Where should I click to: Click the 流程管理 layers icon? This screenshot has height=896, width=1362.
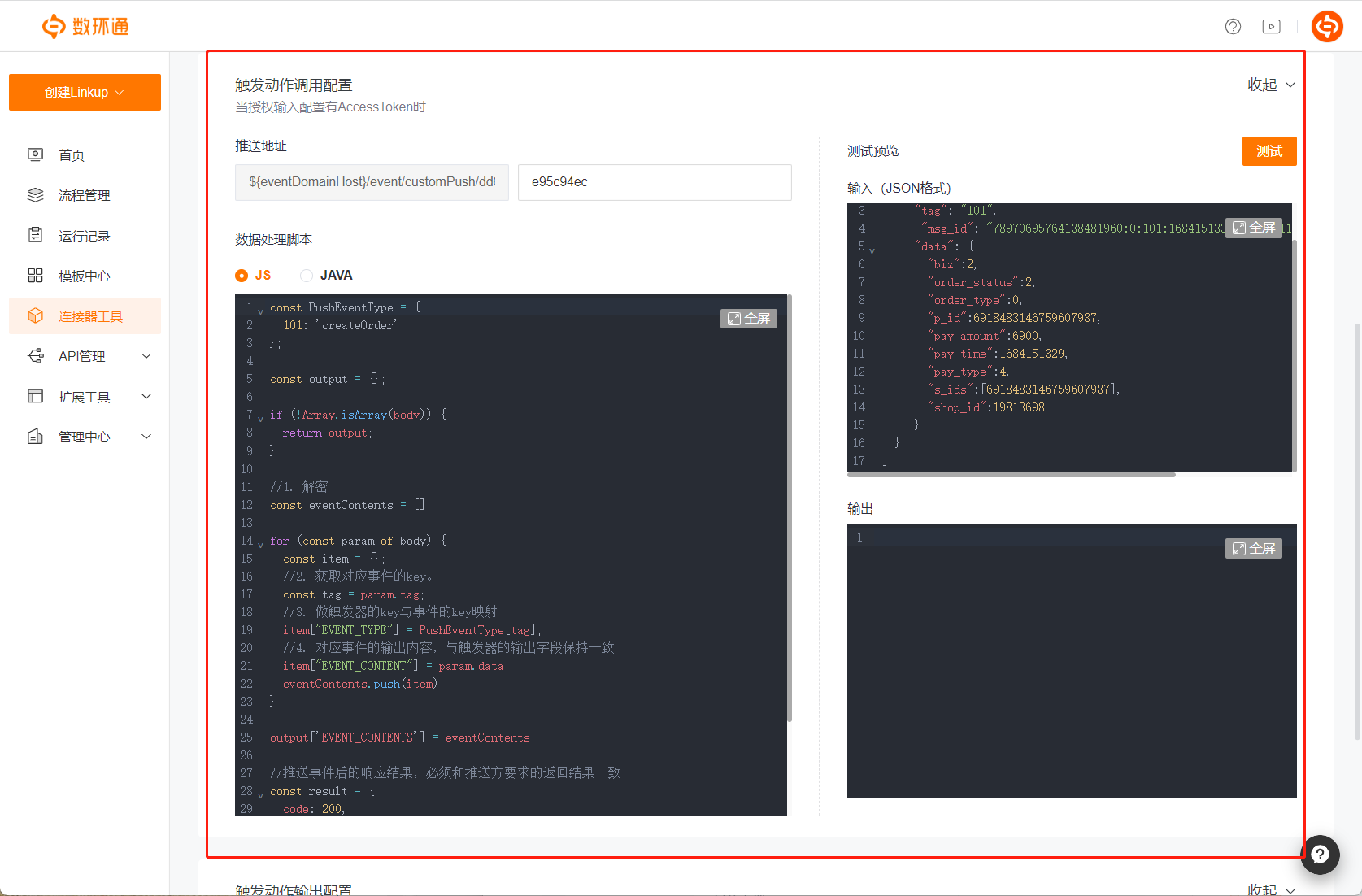(x=35, y=195)
